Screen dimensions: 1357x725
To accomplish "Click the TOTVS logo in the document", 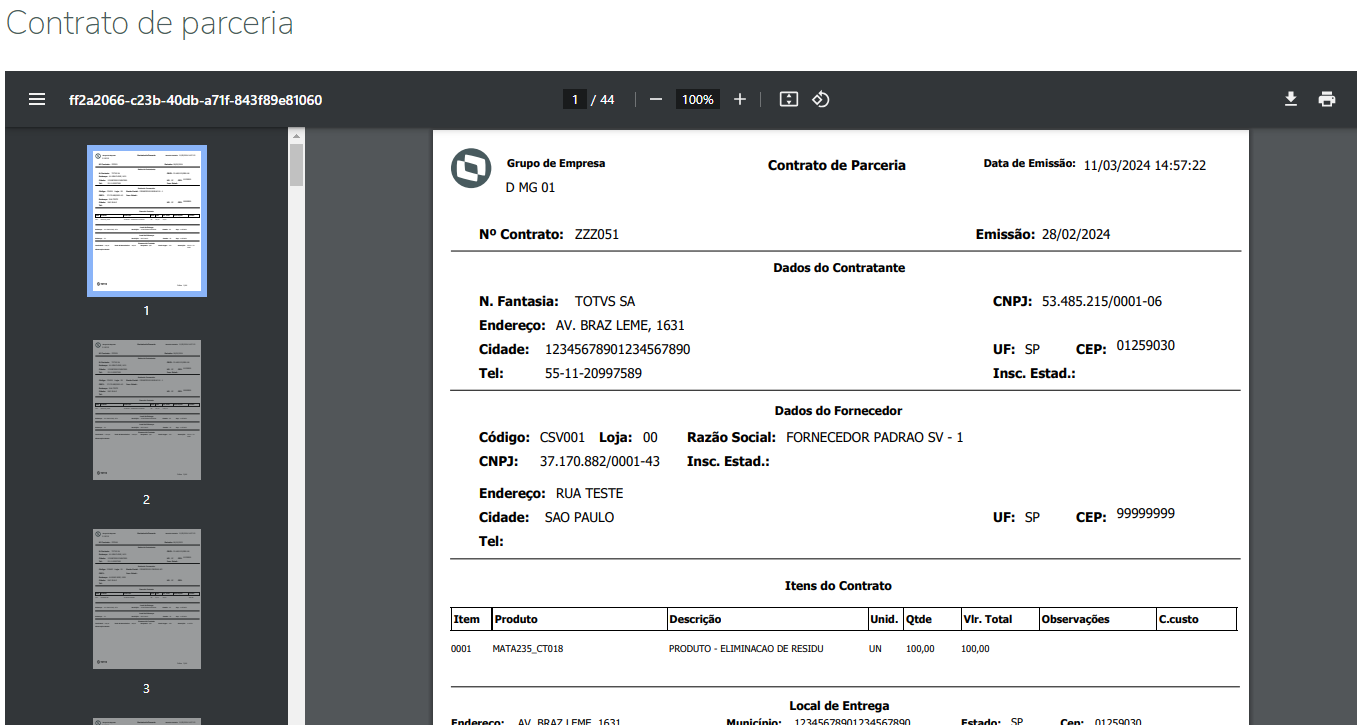I will click(x=469, y=169).
